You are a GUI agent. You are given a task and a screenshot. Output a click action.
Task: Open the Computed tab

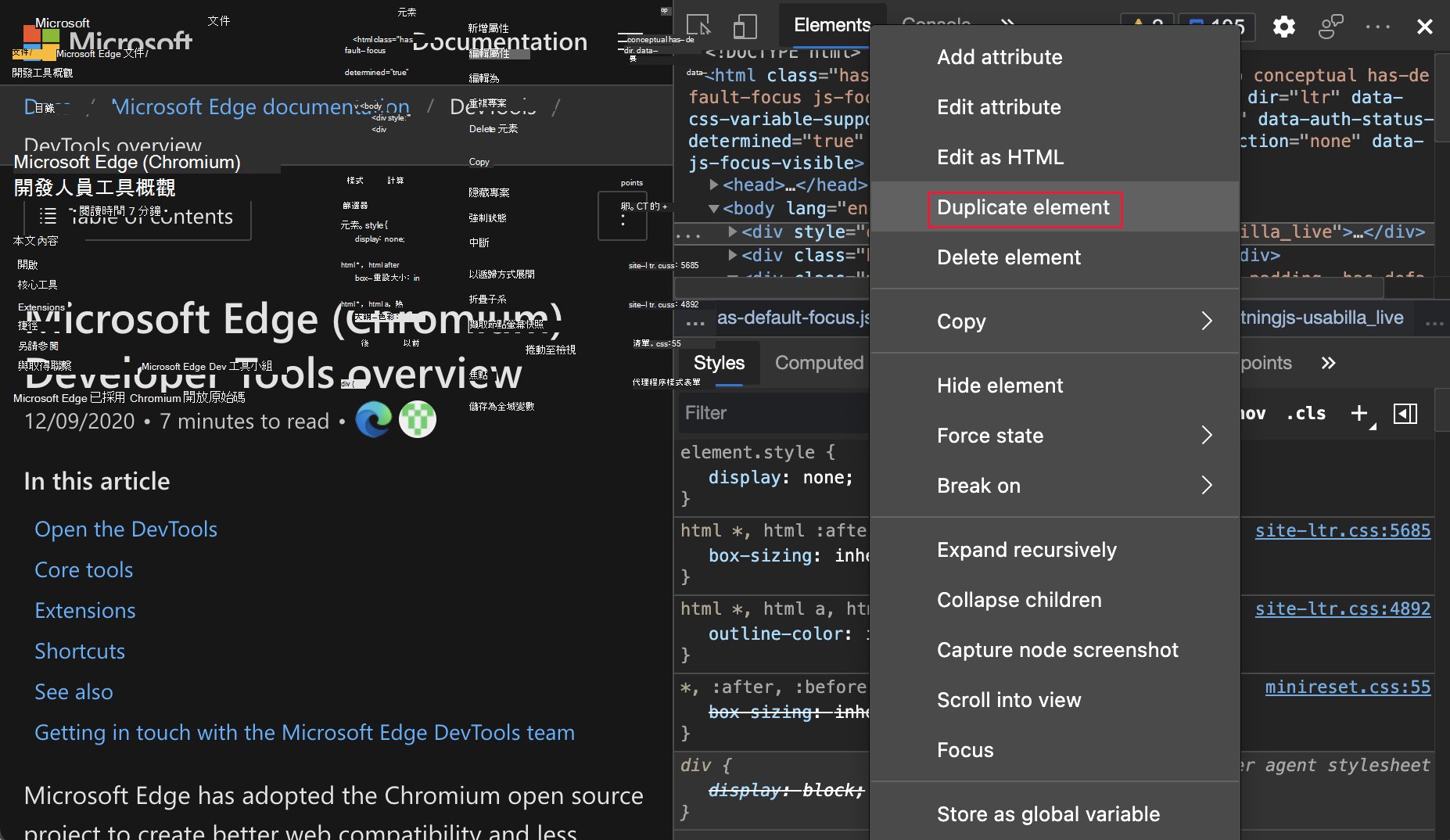(819, 363)
